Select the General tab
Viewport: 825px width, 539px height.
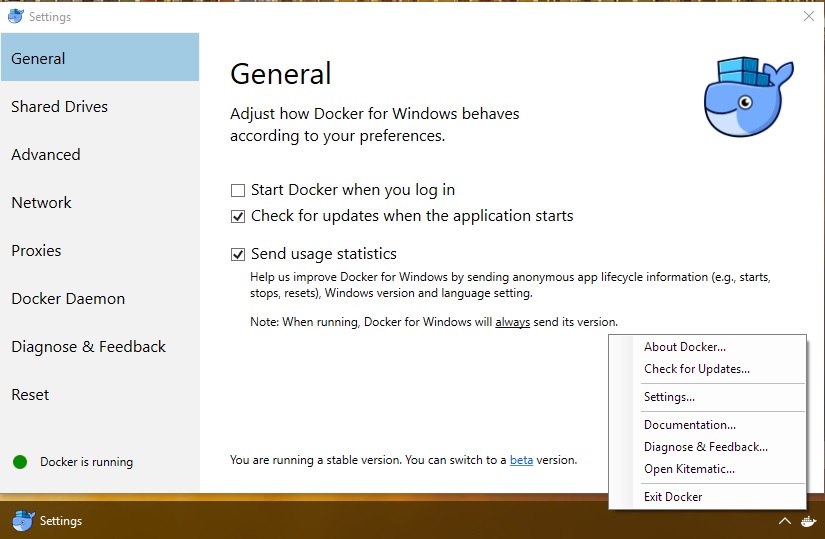(x=100, y=57)
